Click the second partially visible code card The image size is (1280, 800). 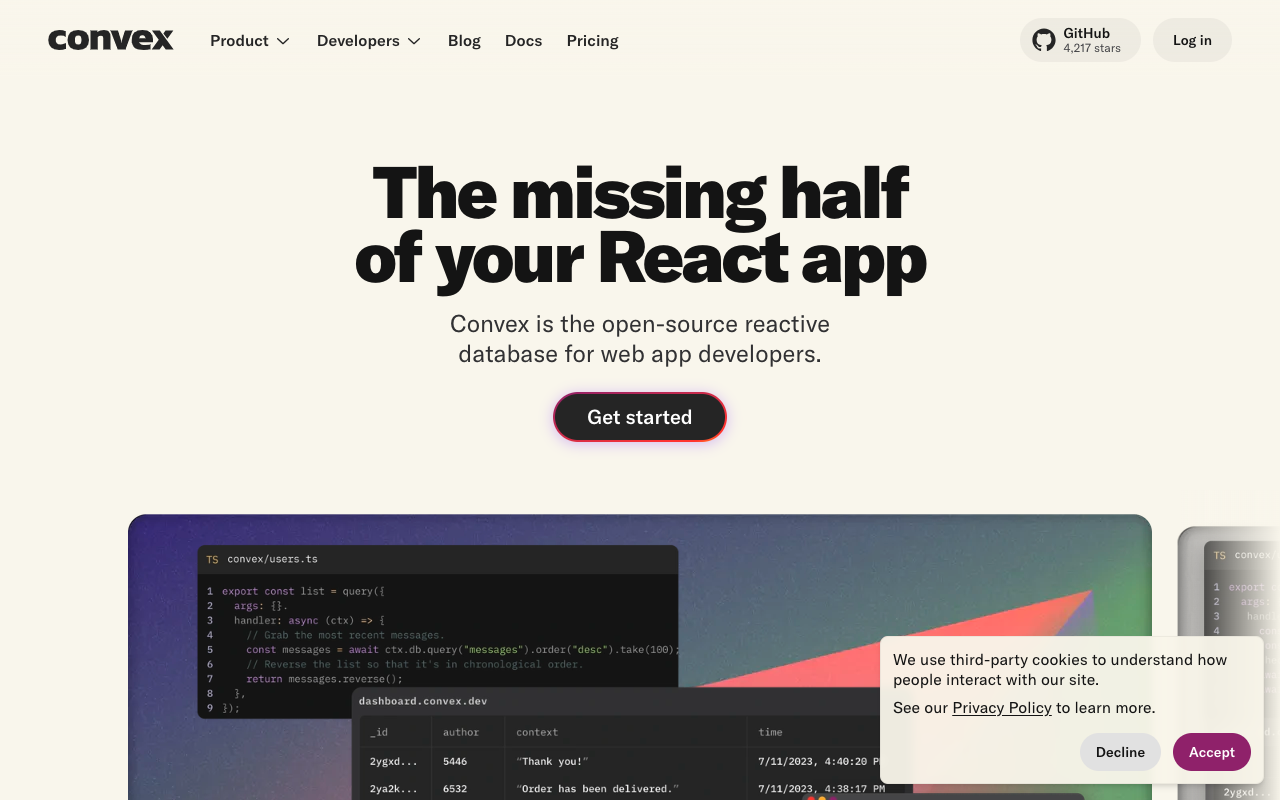pos(1229,663)
